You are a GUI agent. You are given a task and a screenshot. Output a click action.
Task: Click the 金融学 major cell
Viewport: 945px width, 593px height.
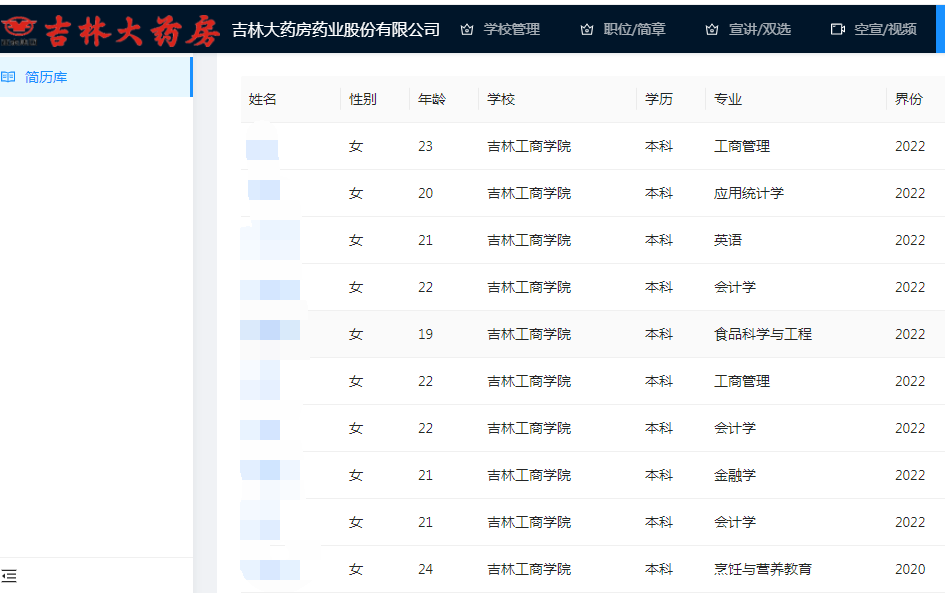(734, 475)
